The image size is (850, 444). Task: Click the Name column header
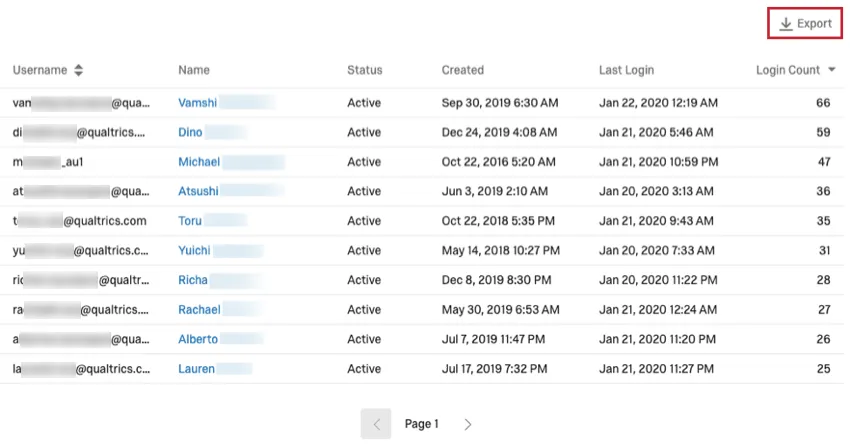point(194,70)
